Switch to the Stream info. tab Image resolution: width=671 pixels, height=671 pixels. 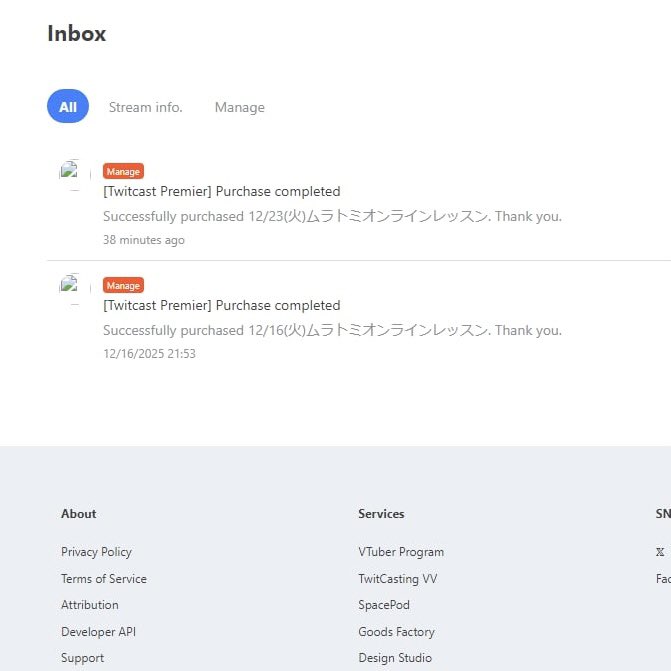(145, 107)
